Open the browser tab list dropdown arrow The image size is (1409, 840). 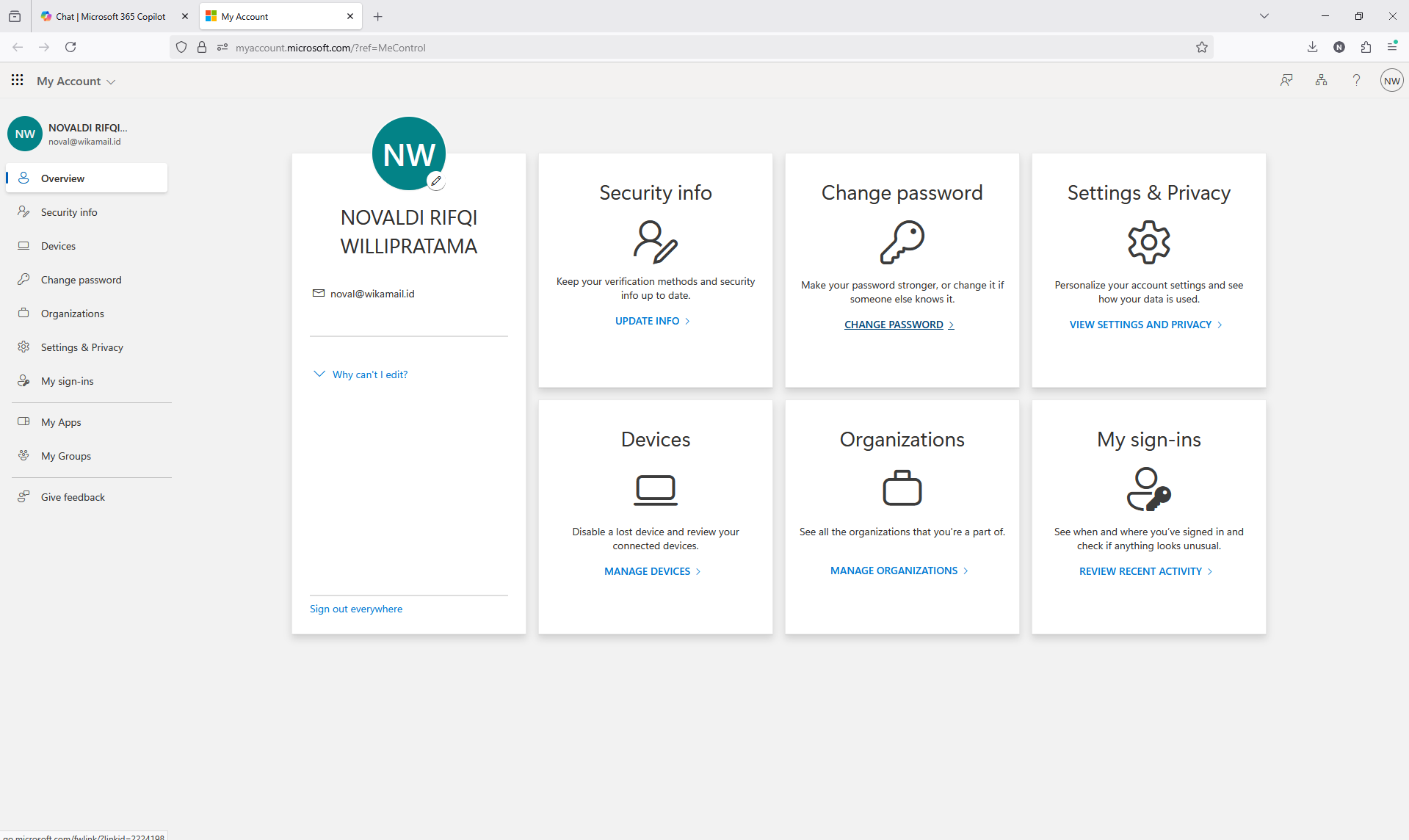coord(1264,16)
